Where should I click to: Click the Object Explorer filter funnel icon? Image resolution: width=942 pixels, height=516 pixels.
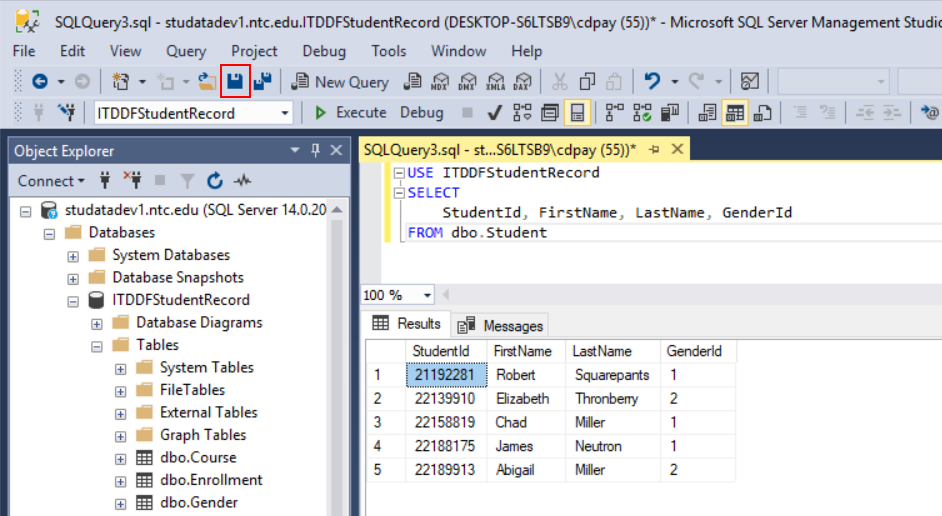pos(187,180)
